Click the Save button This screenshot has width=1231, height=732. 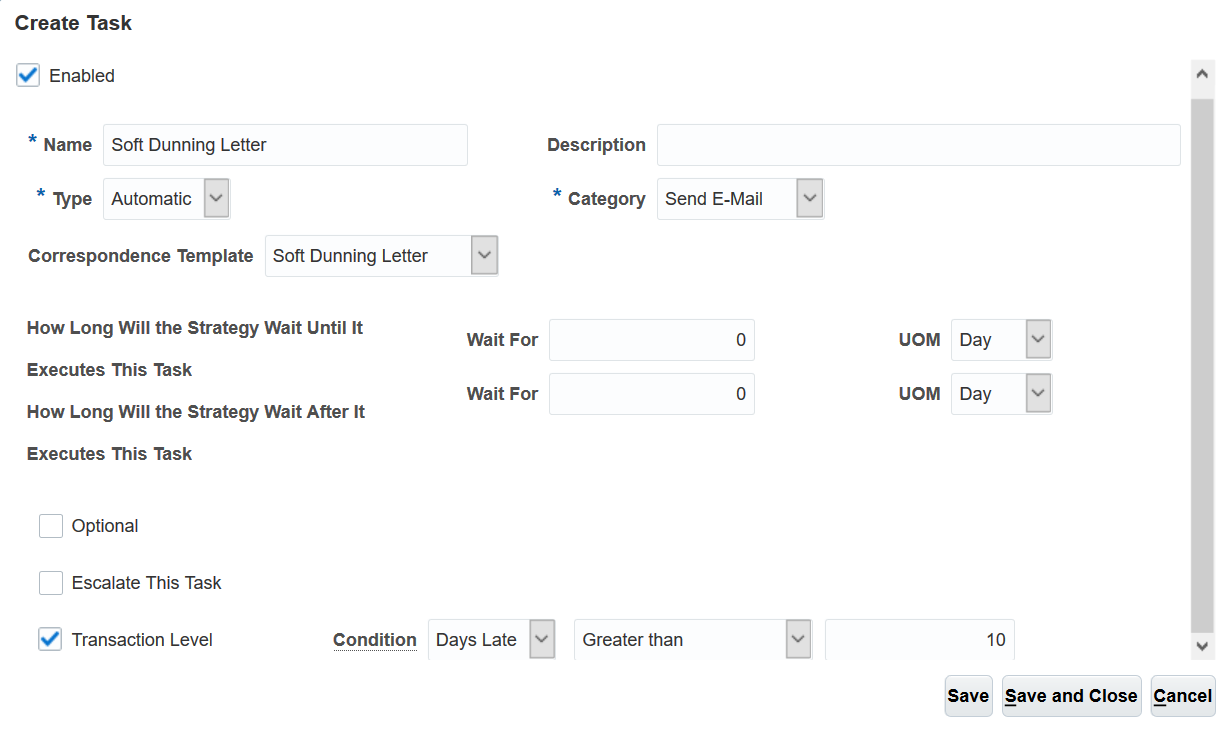pyautogui.click(x=968, y=696)
